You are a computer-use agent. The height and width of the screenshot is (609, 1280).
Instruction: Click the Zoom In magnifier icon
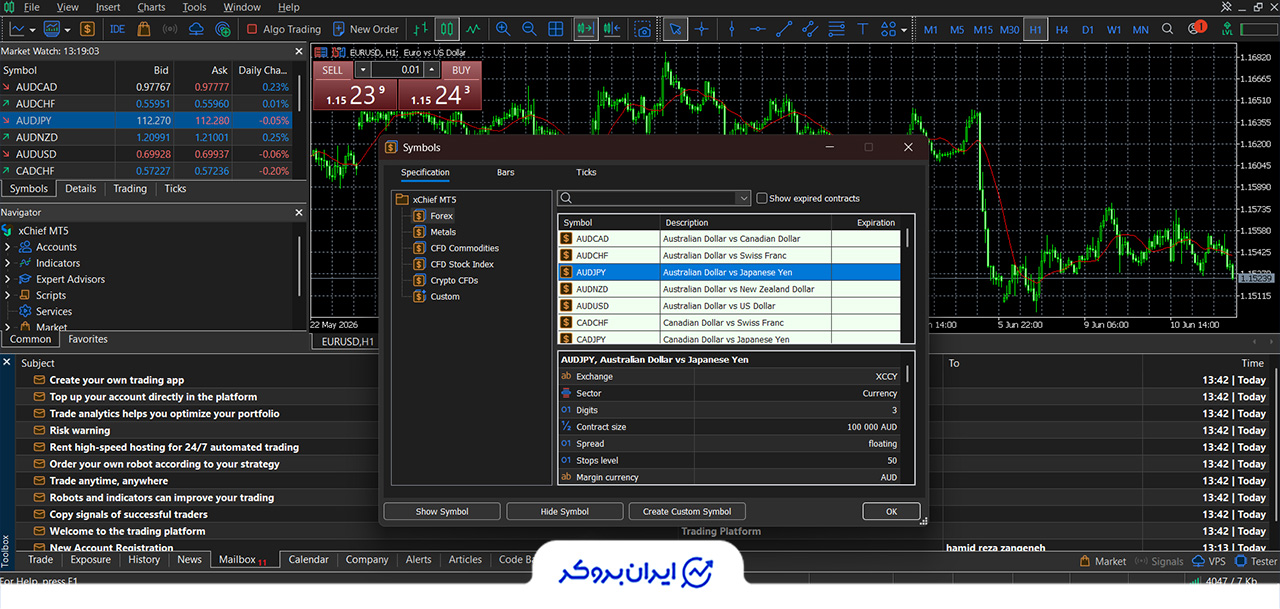[x=503, y=29]
